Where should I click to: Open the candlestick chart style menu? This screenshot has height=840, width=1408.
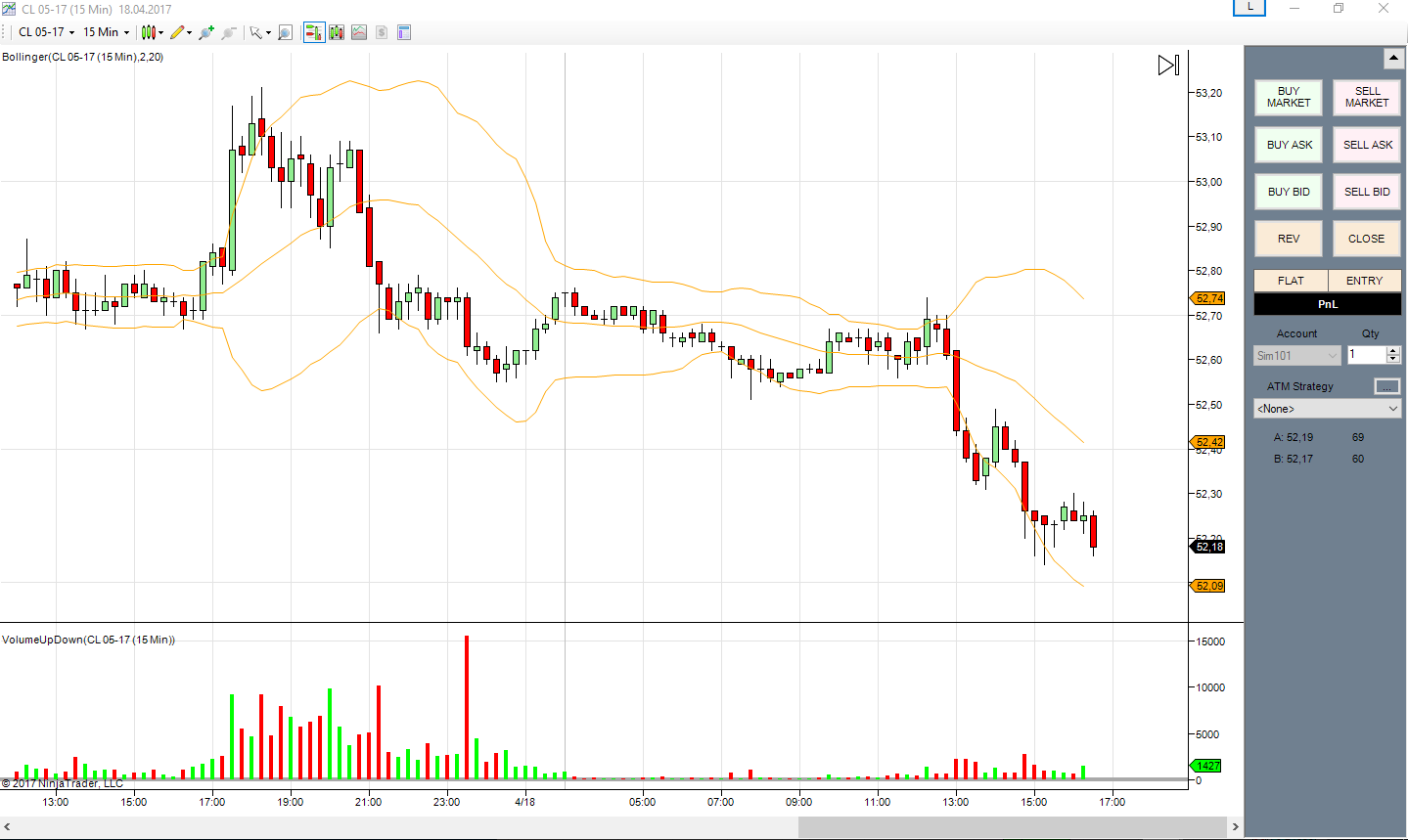(152, 32)
